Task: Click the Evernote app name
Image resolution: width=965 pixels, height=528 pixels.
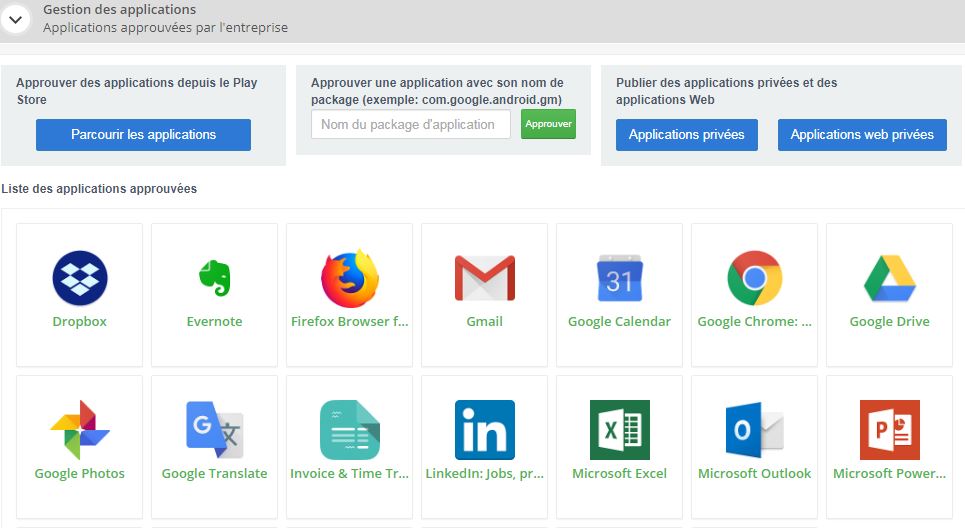Action: coord(214,322)
